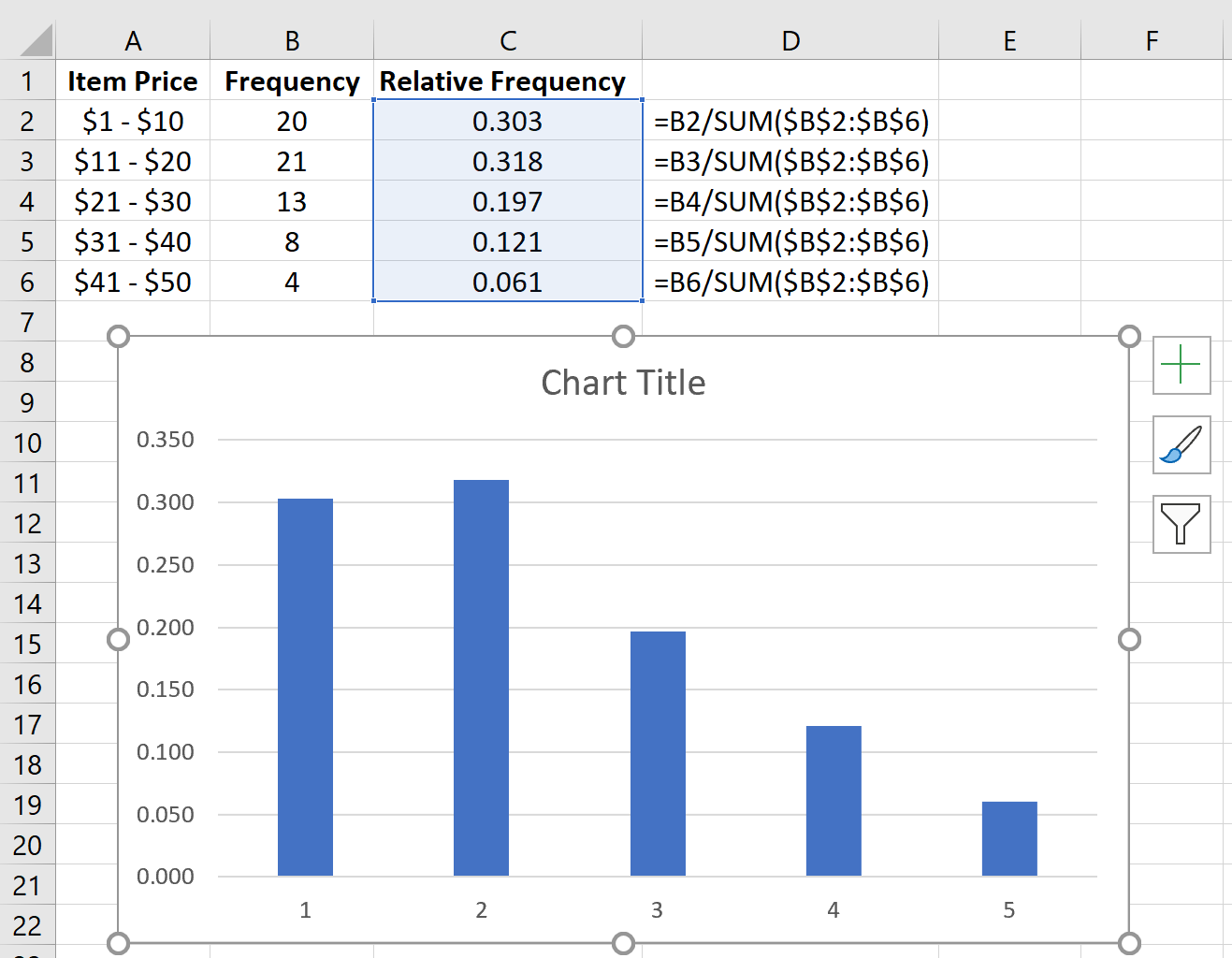Select the chart bar for category 1
1232x958 pixels.
click(x=305, y=688)
